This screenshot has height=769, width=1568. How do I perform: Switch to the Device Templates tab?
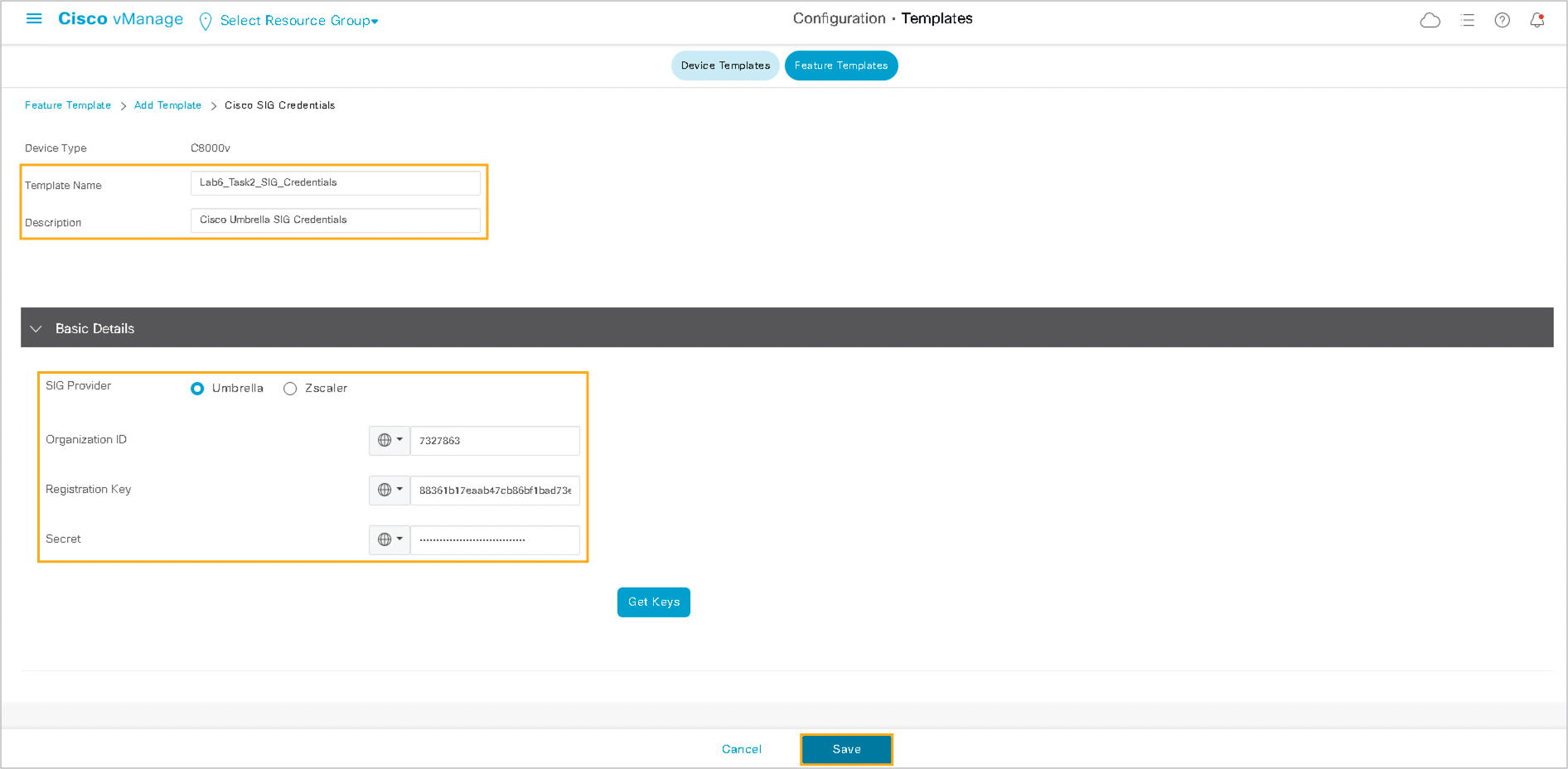pos(725,65)
